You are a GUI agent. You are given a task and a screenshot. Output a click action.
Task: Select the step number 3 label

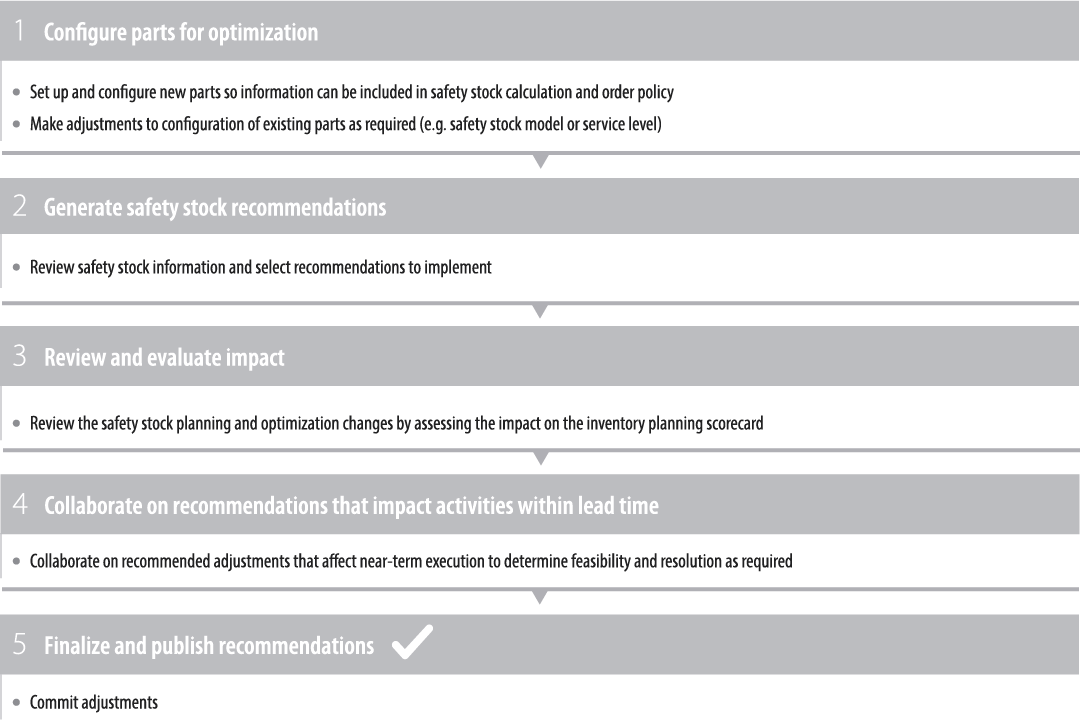pos(20,357)
